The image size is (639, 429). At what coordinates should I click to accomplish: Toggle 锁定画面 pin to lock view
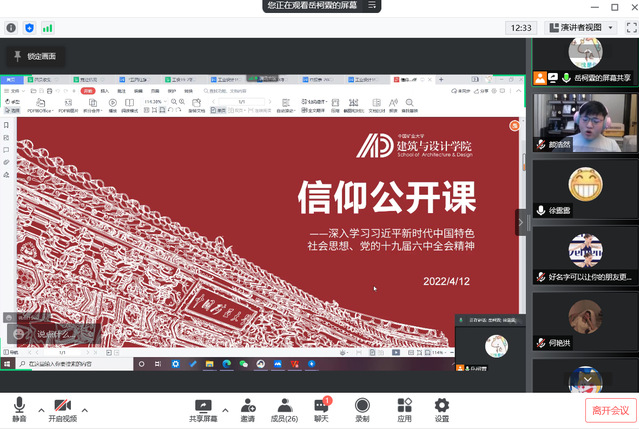[x=34, y=55]
